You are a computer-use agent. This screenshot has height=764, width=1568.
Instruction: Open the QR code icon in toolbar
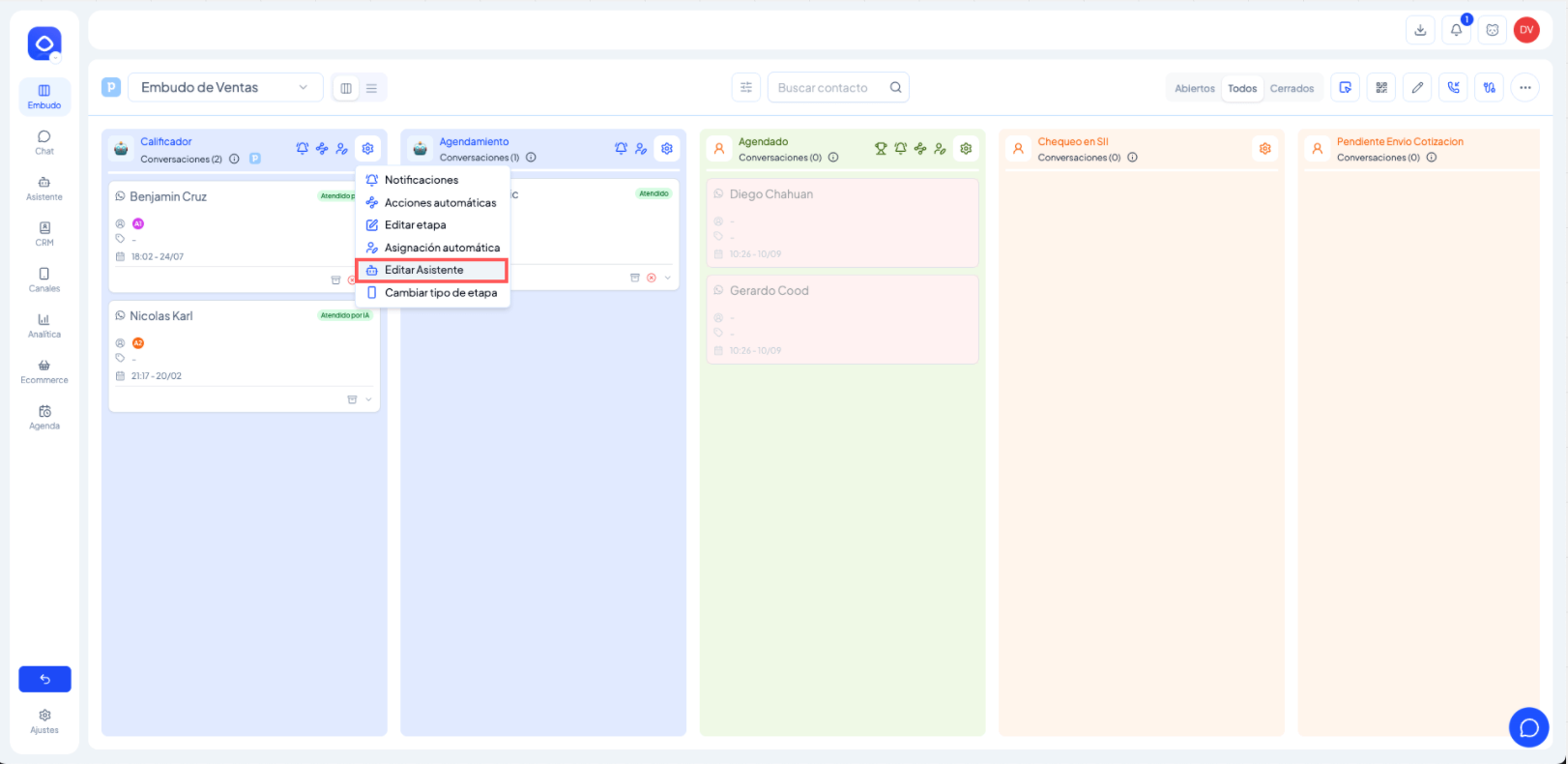pyautogui.click(x=1381, y=88)
